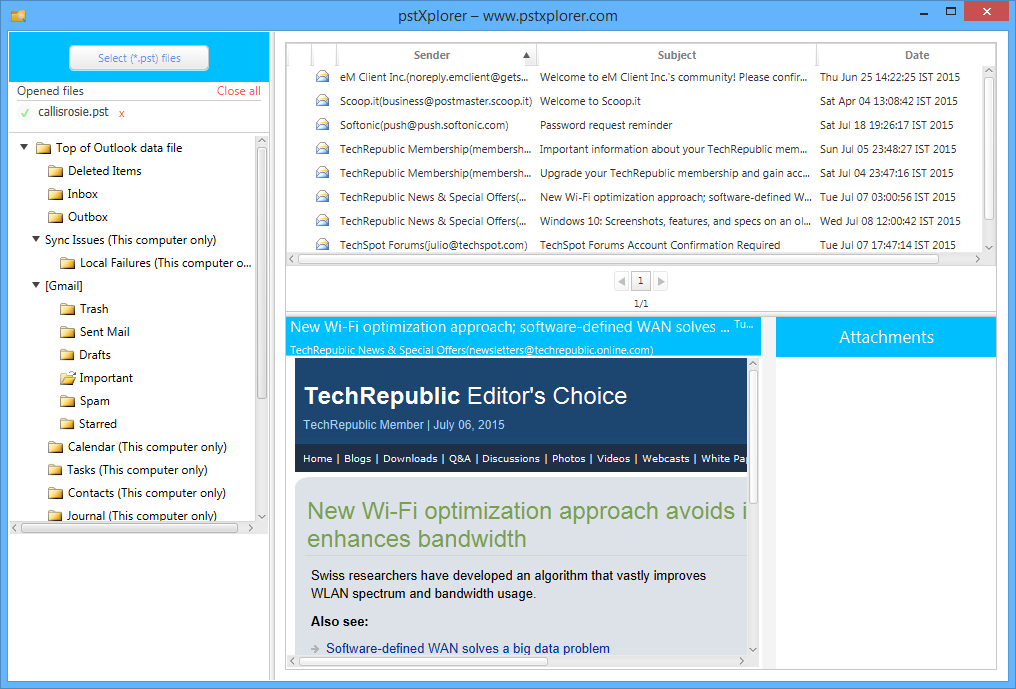The height and width of the screenshot is (689, 1016).
Task: Click the Drafts folder icon
Action: pos(67,355)
